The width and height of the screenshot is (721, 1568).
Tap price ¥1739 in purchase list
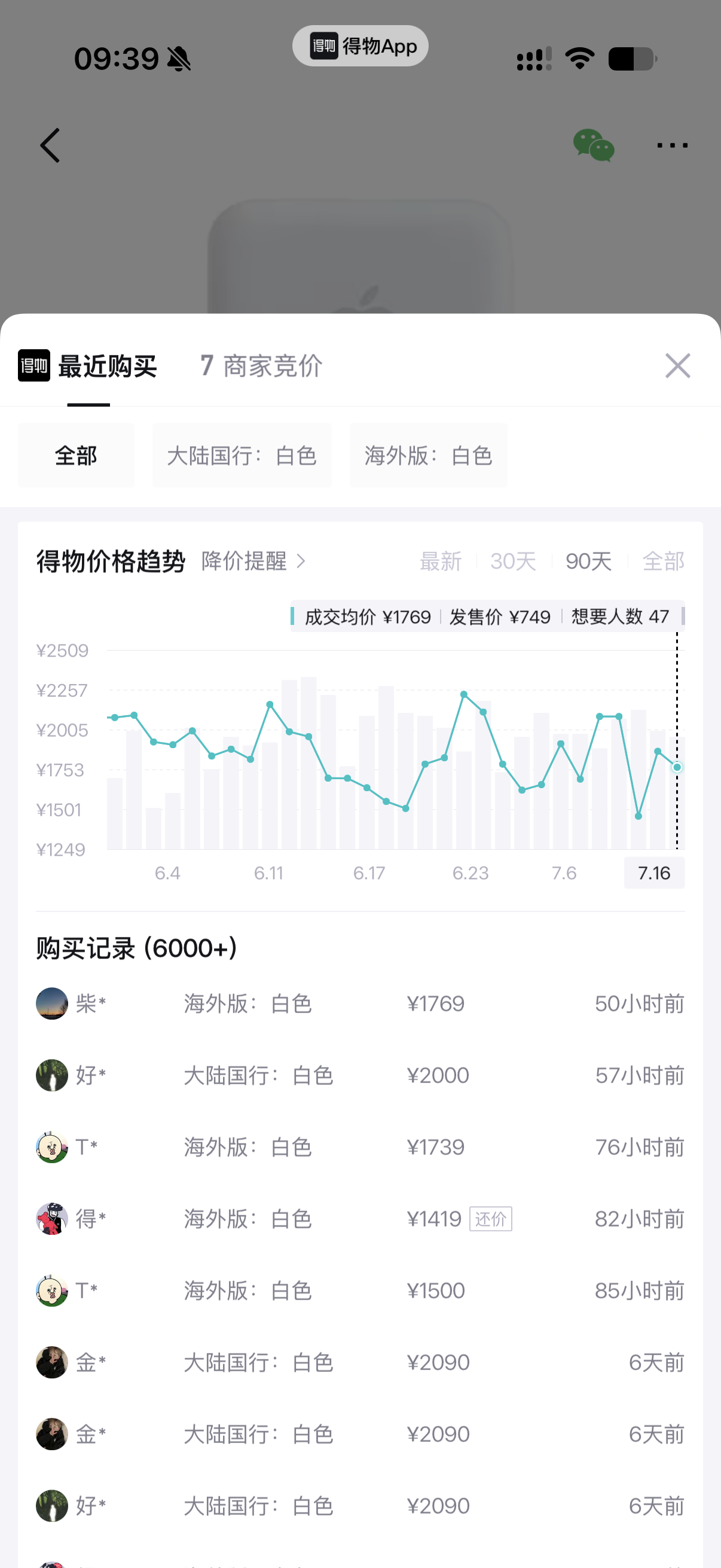pyautogui.click(x=436, y=1147)
